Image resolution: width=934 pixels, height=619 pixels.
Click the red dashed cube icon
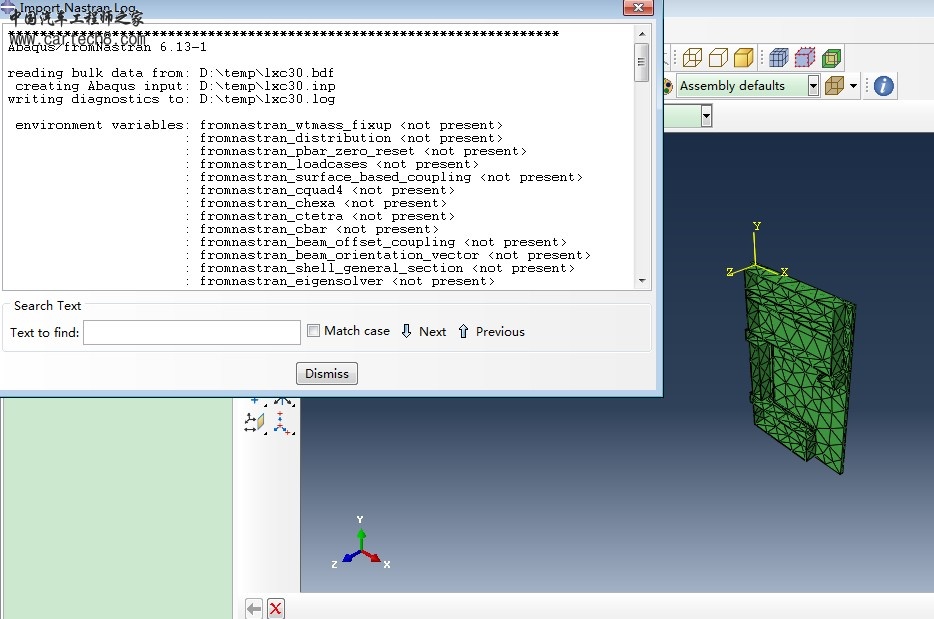pyautogui.click(x=805, y=57)
